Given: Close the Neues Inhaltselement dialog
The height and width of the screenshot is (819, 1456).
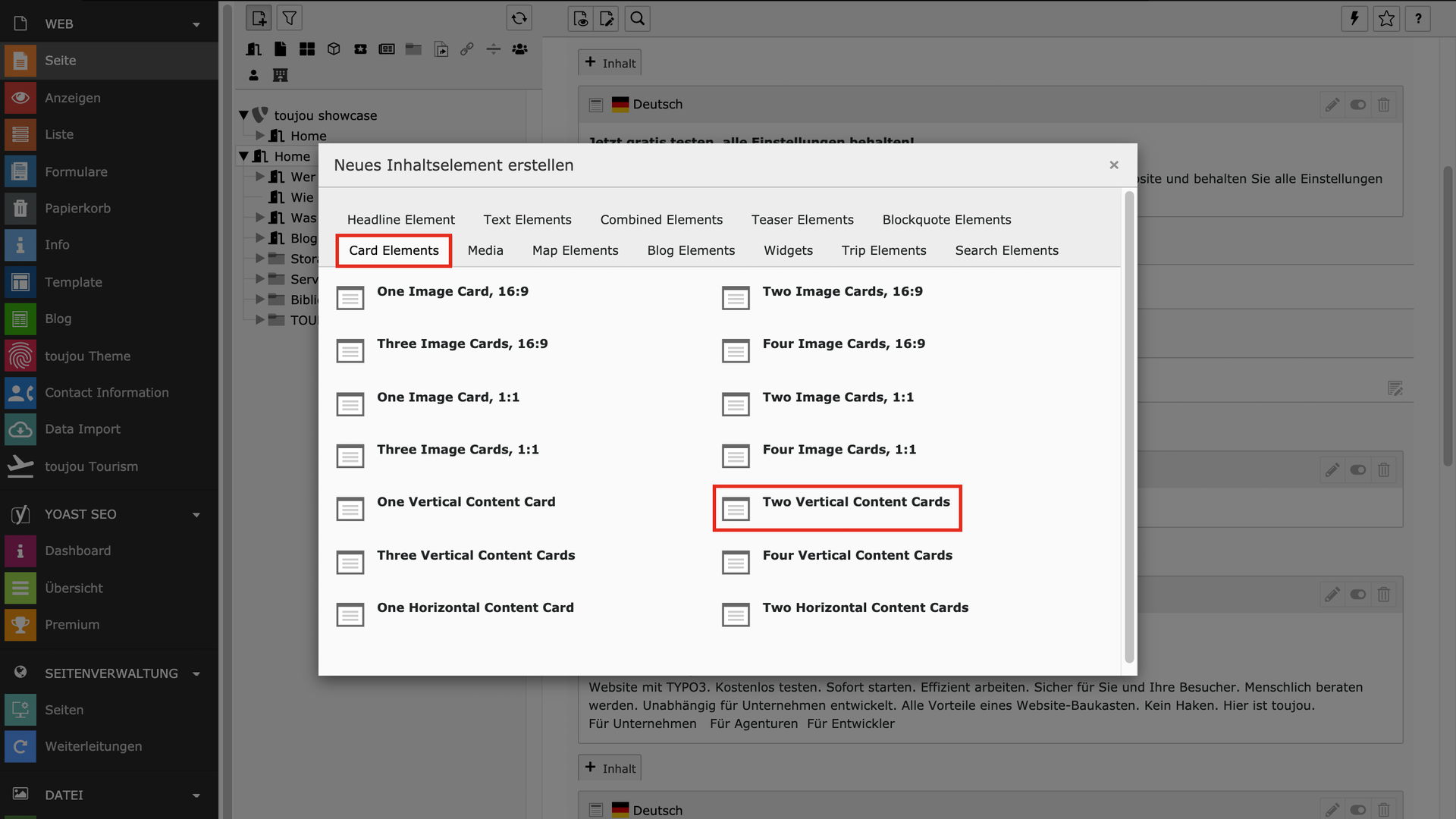Looking at the screenshot, I should [x=1113, y=165].
